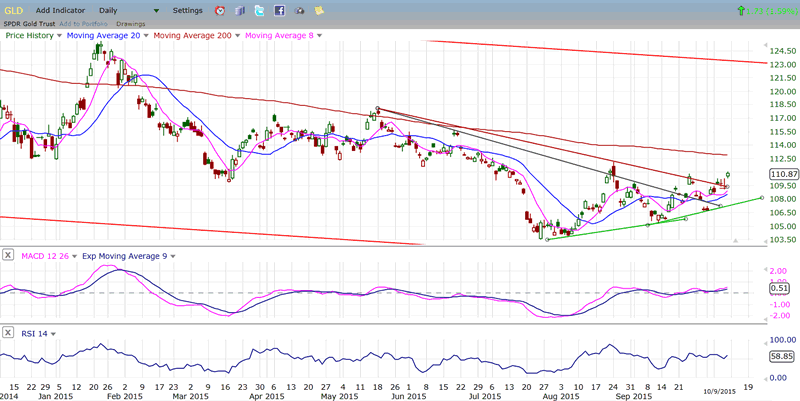This screenshot has height=401, width=800.
Task: Click the camera snapshot icon
Action: (298, 10)
